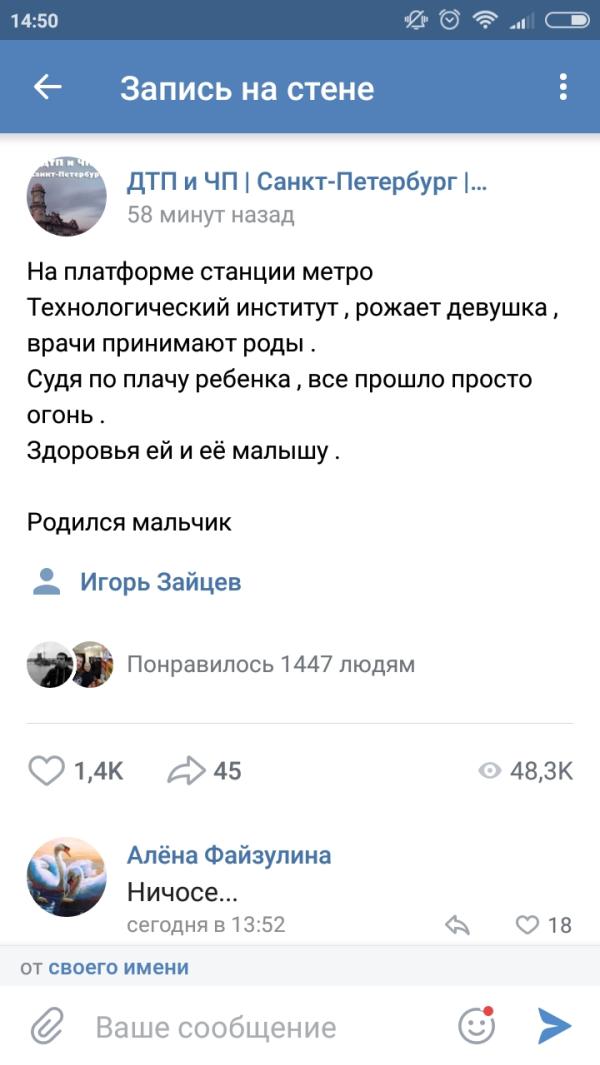Viewport: 600px width, 1065px height.
Task: Reply to Алёна Файзулина's comment
Action: pos(457,925)
